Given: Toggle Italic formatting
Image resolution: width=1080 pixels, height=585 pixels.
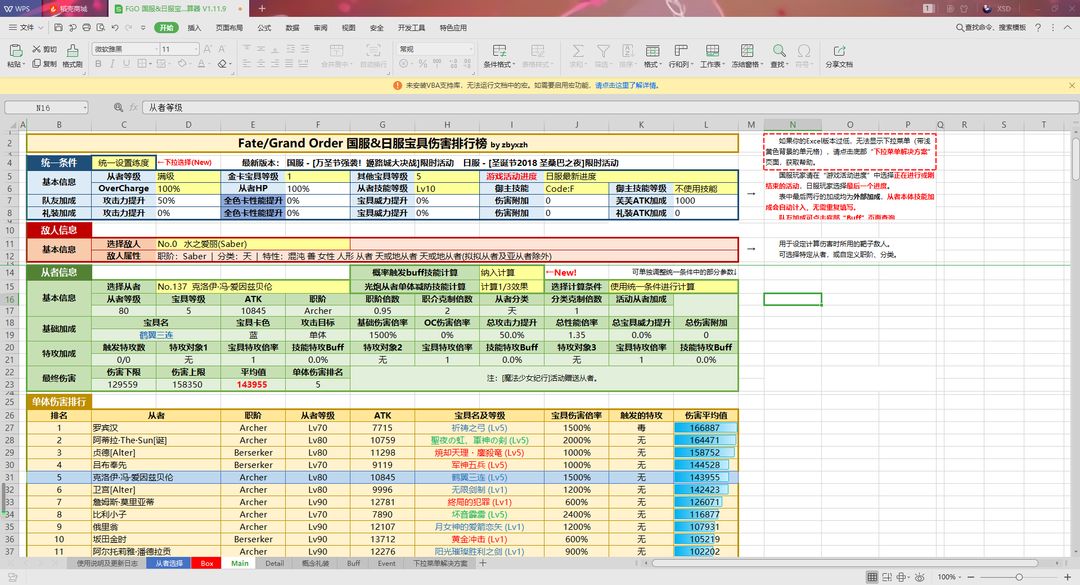Looking at the screenshot, I should 113,63.
